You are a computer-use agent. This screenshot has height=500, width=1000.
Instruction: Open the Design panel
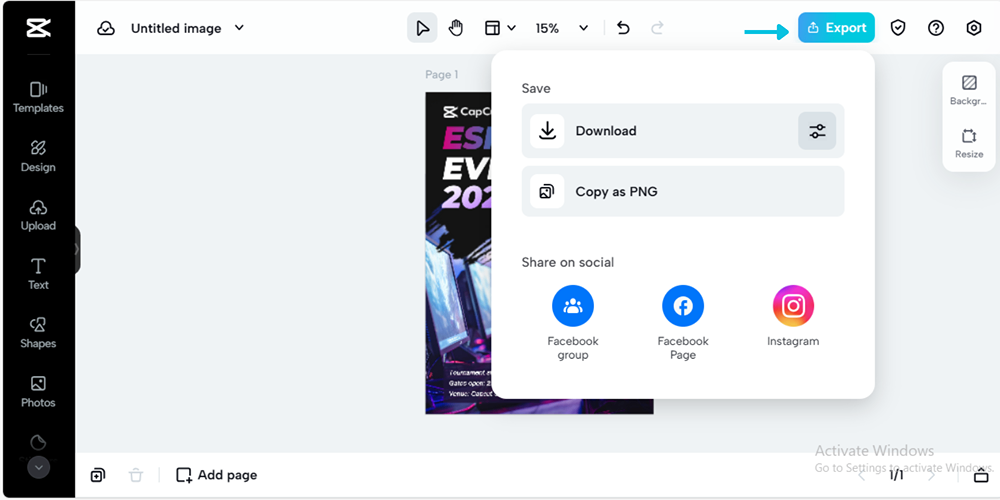pos(38,157)
